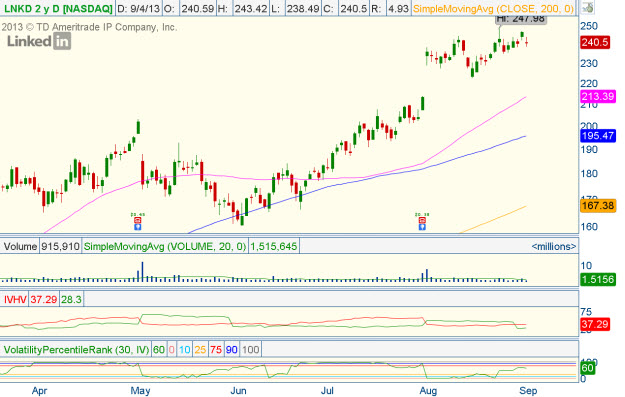
Task: Click the LinkedIn logo on the chart
Action: click(39, 41)
